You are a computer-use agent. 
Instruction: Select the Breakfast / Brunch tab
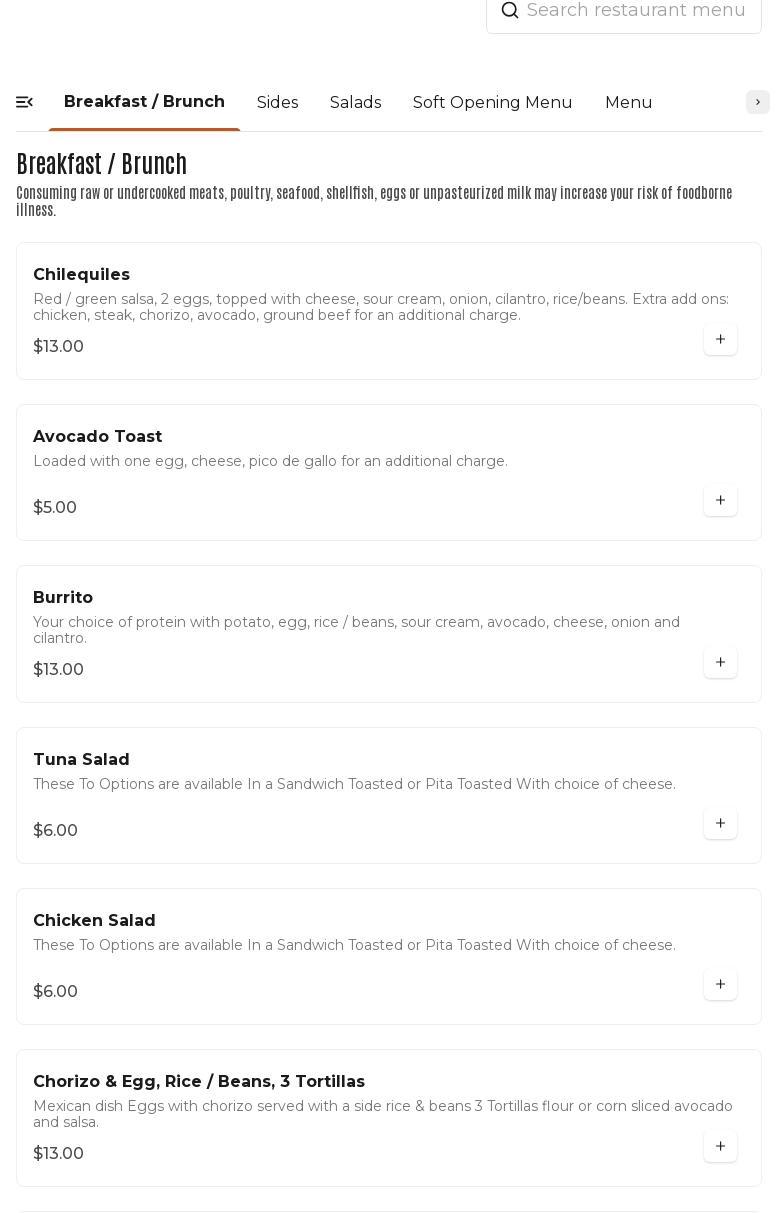click(144, 102)
